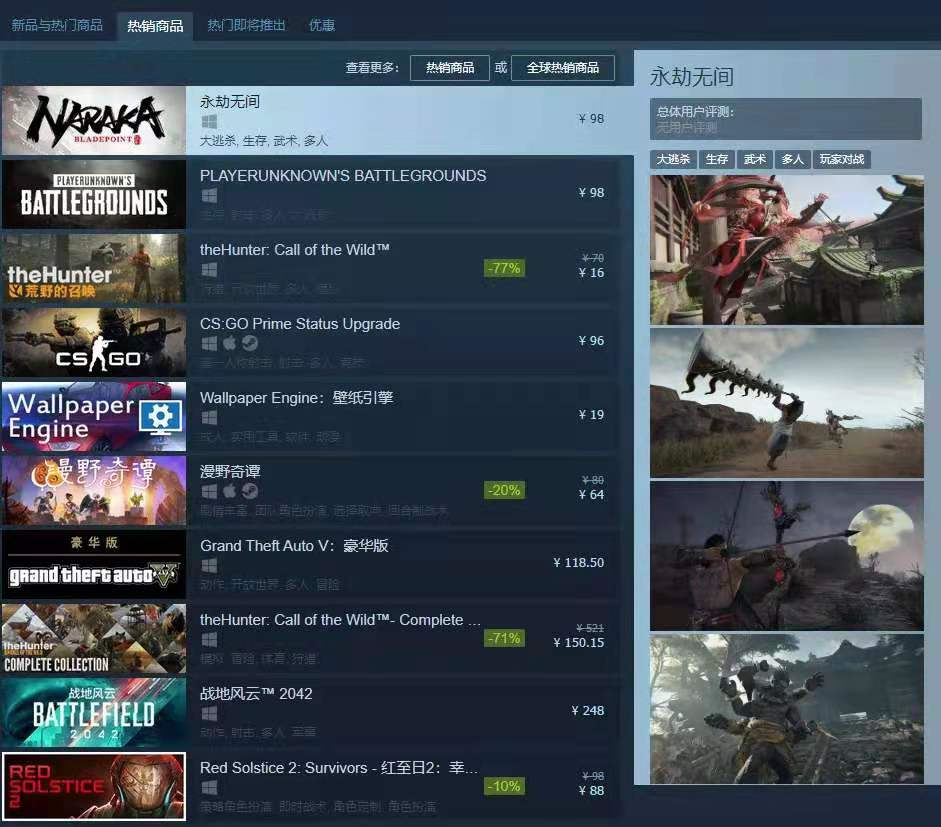Screen dimensions: 941x827
Task: Click Windows icon under 战地风云 2042
Action: click(x=209, y=714)
